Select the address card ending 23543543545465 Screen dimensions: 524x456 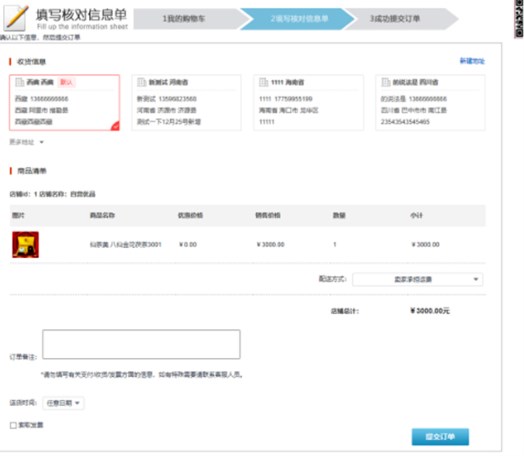[430, 103]
